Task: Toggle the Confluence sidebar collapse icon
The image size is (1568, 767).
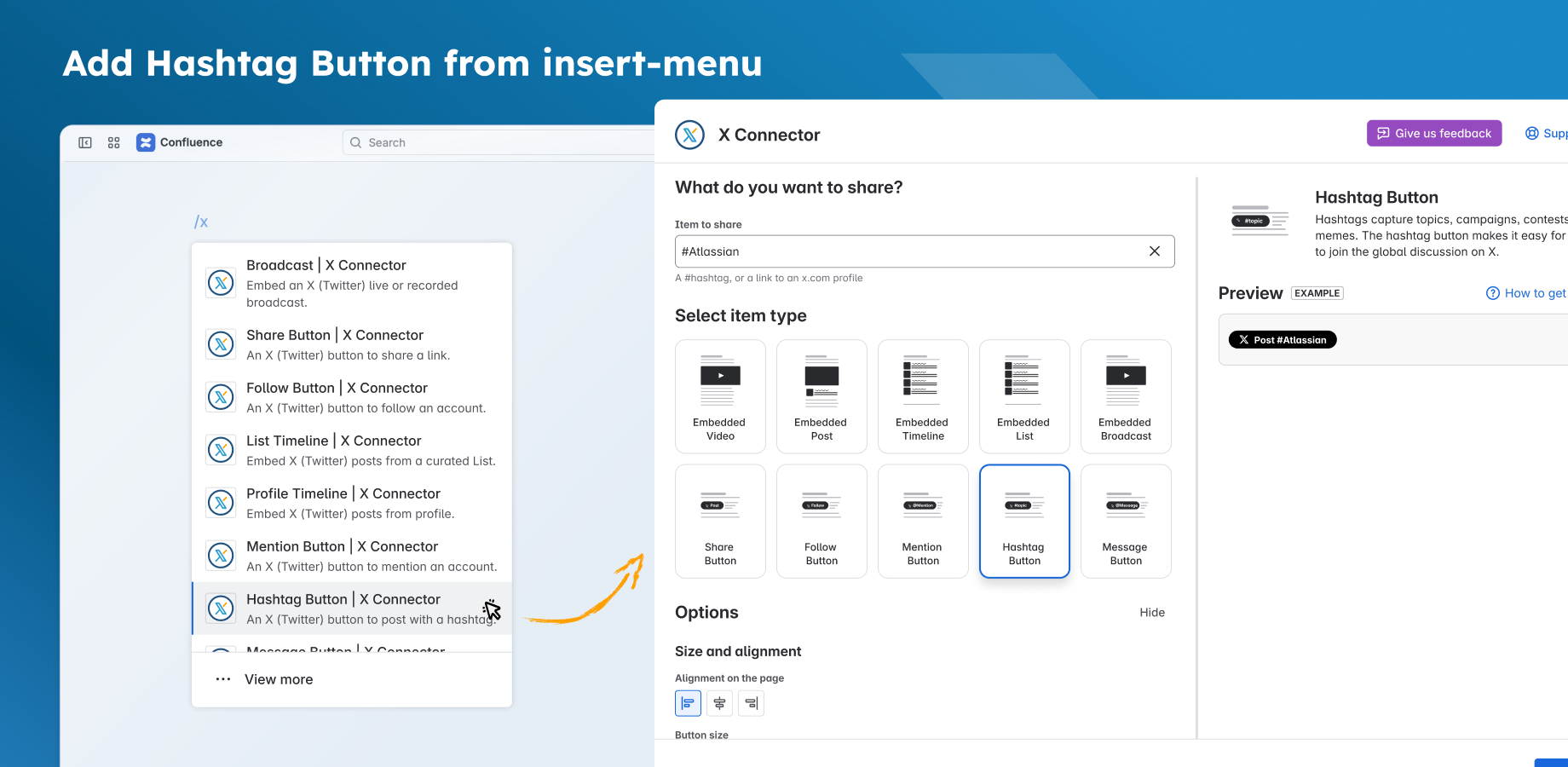Action: click(x=85, y=142)
